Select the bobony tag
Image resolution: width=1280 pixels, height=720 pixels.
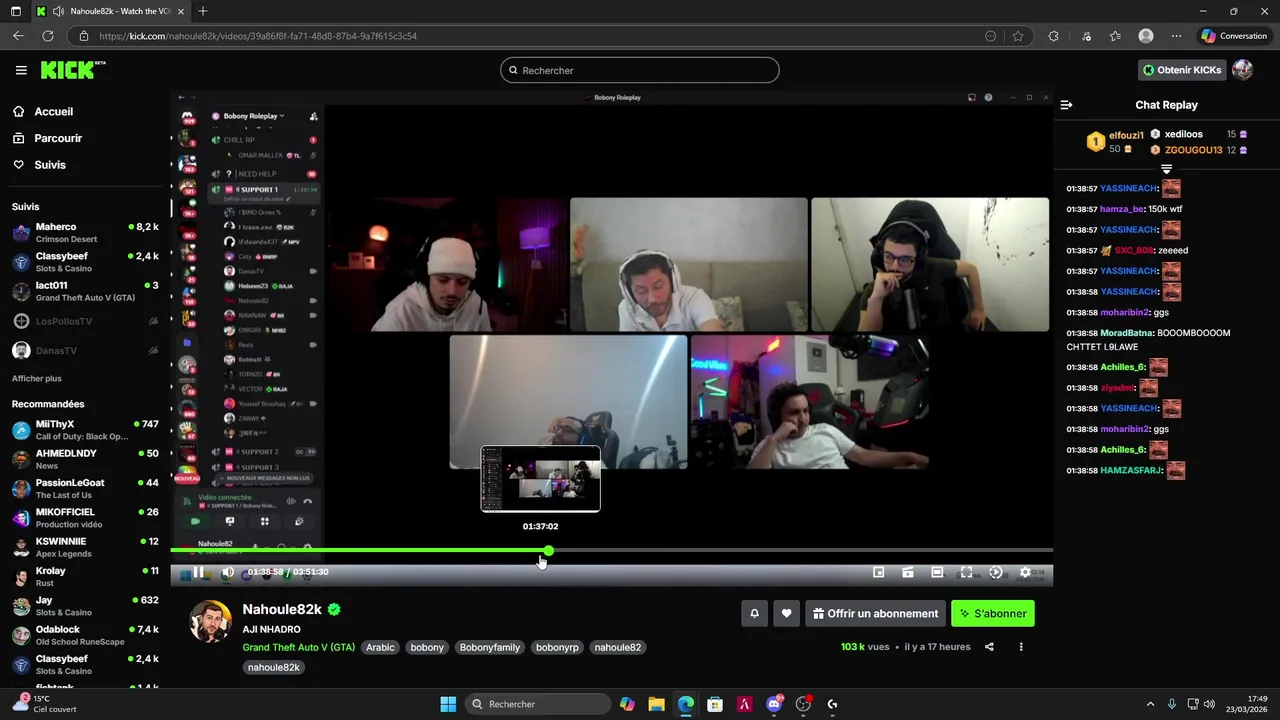(x=427, y=647)
